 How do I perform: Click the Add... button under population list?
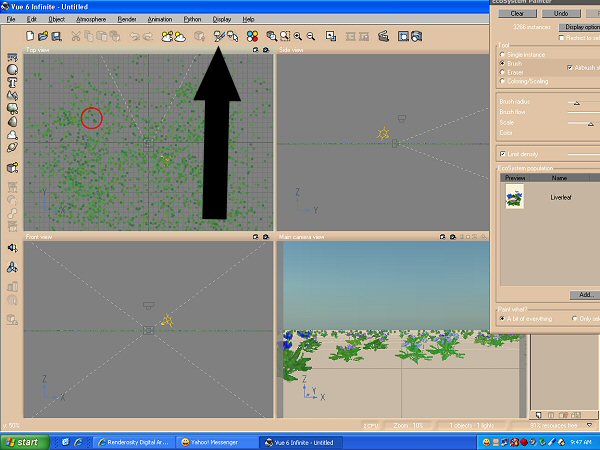pyautogui.click(x=585, y=295)
